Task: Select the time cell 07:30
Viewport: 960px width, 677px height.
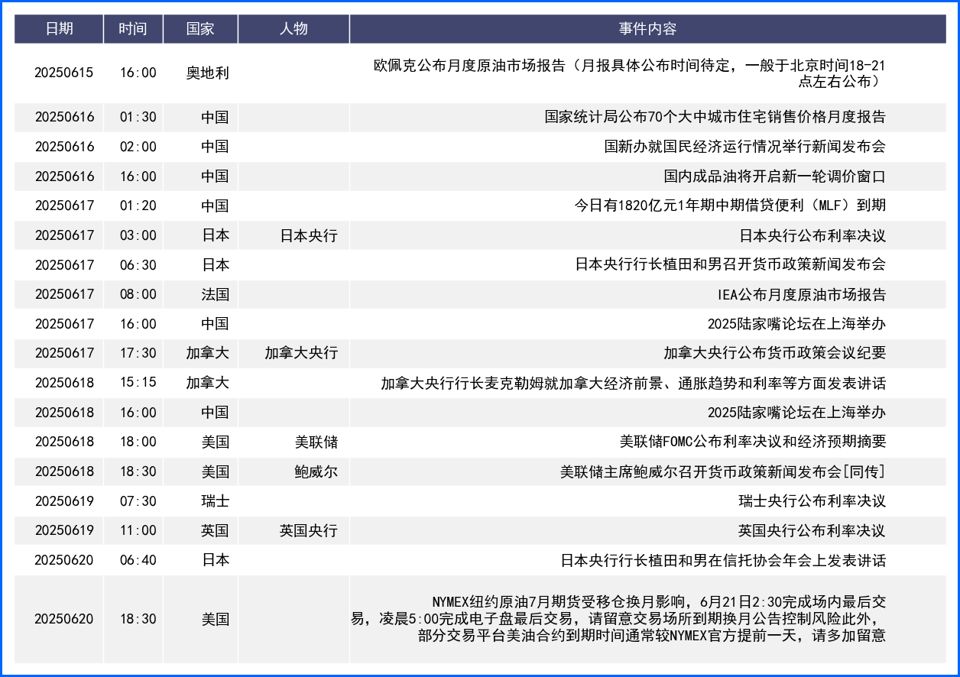Action: (x=138, y=501)
